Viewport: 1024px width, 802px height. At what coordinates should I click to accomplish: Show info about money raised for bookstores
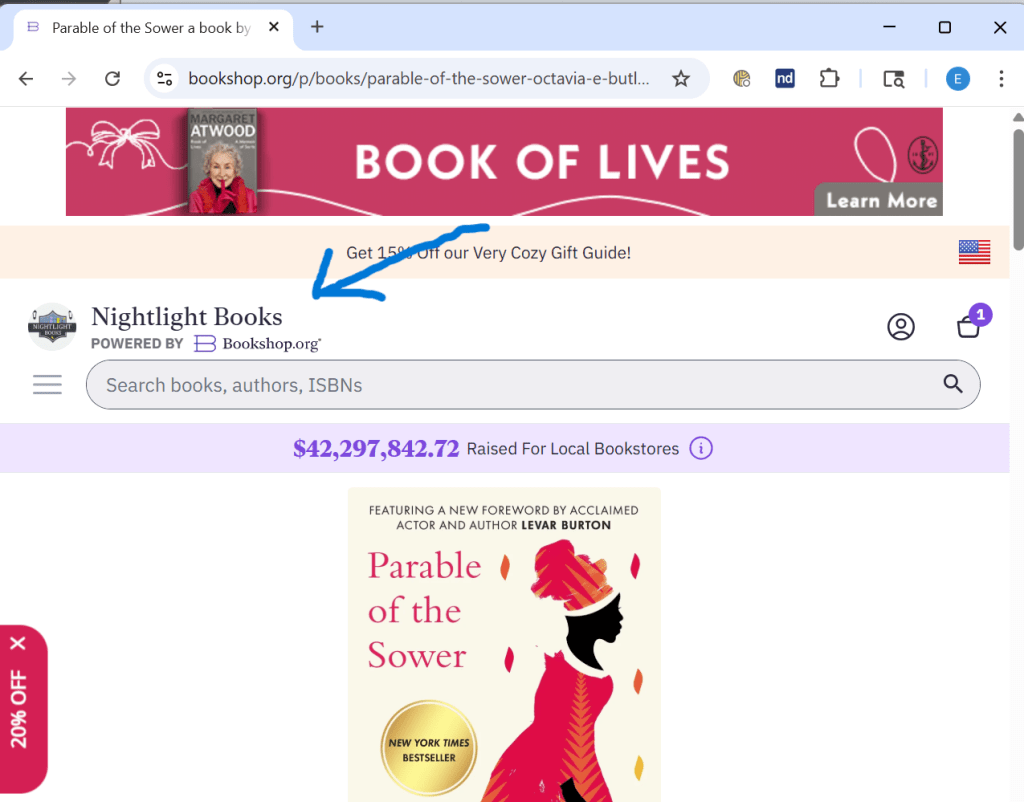point(702,448)
